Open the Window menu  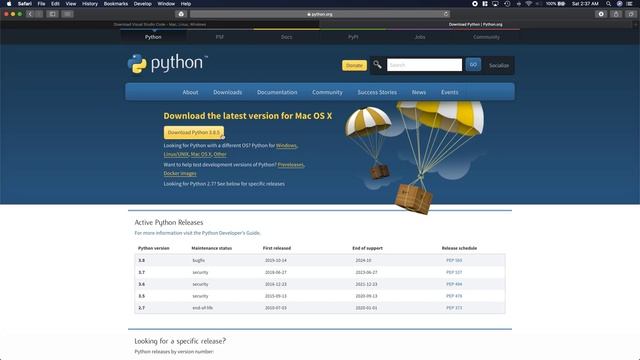[x=166, y=4]
